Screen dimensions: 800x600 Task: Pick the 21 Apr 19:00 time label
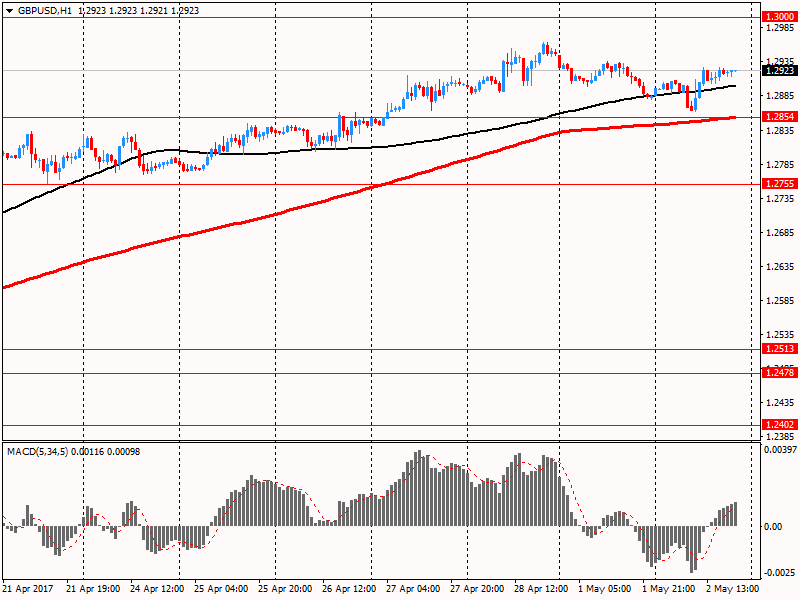click(93, 589)
